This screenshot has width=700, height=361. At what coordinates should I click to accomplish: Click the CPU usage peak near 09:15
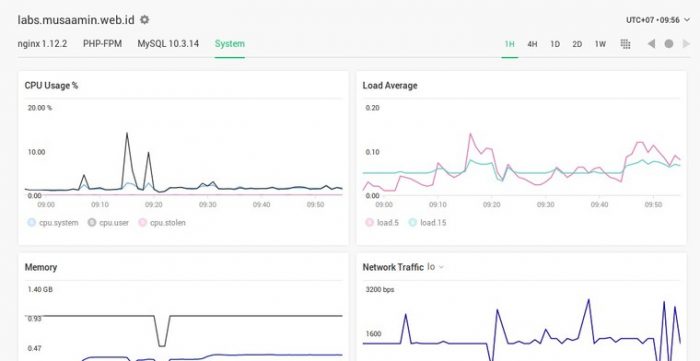click(x=127, y=133)
